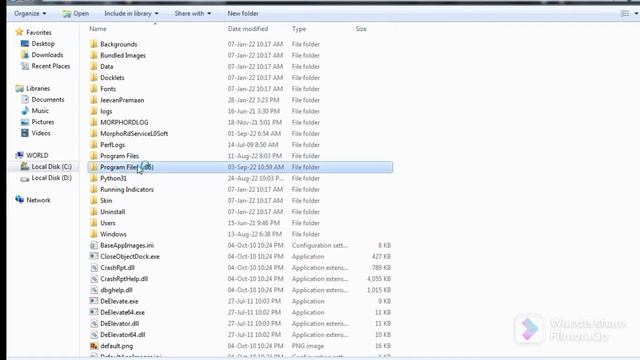Click the CrashRptHelp.dll file icon

pos(94,279)
